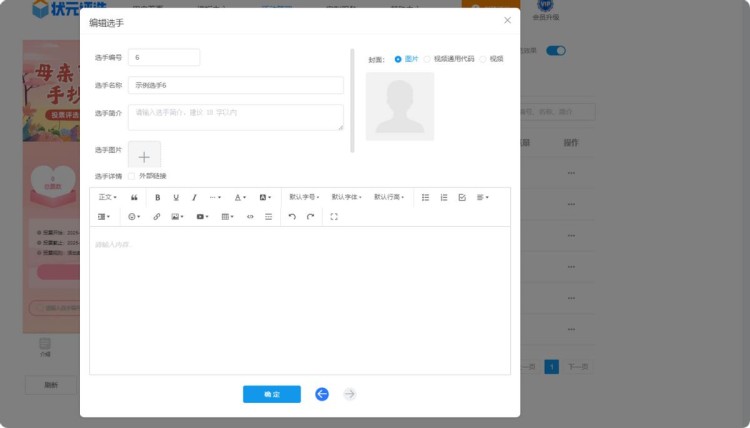This screenshot has height=428, width=750.
Task: Select the 视频 cover radio button
Action: (x=483, y=59)
